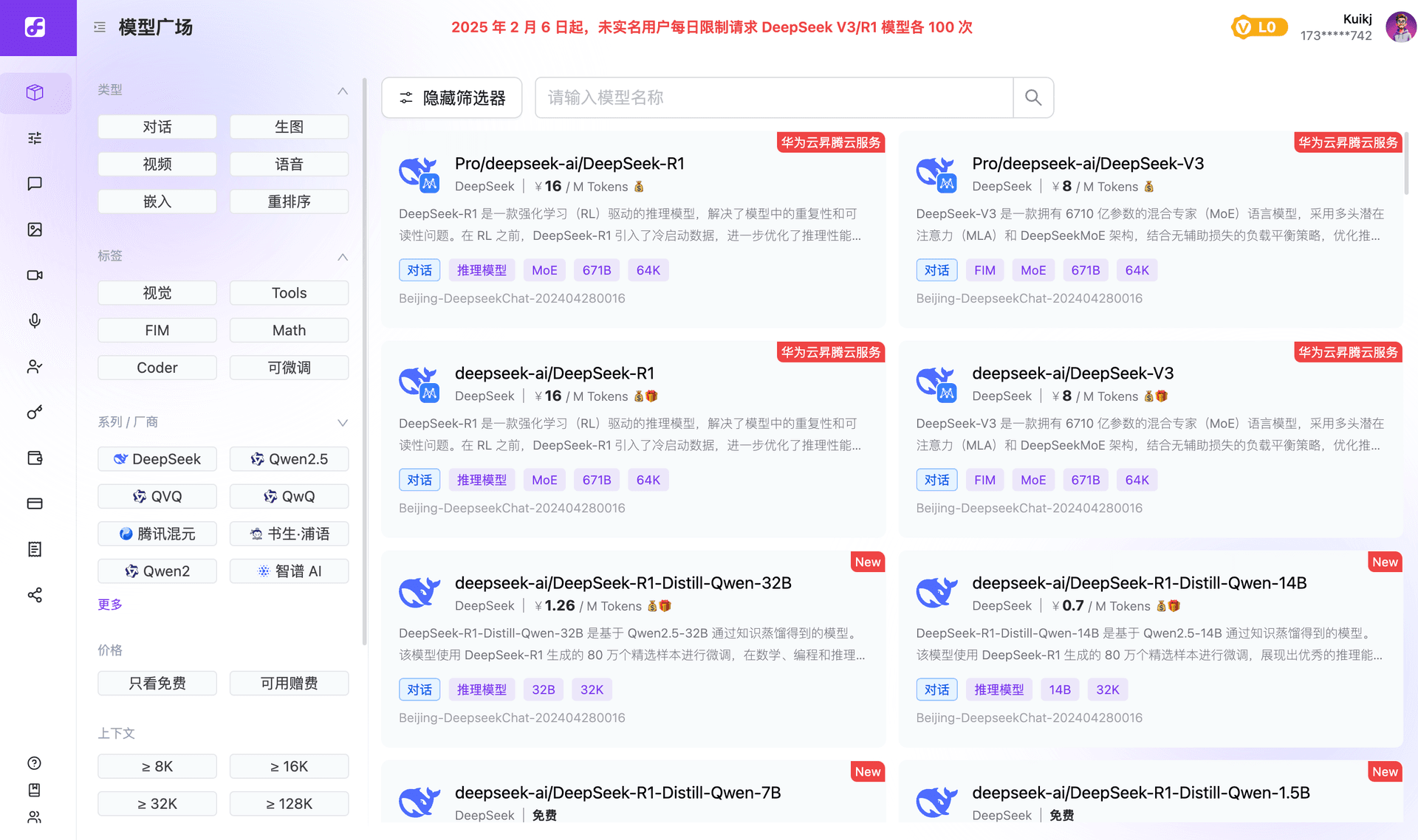This screenshot has height=840, width=1418.
Task: Open the microphone icon in sidebar
Action: click(x=35, y=320)
